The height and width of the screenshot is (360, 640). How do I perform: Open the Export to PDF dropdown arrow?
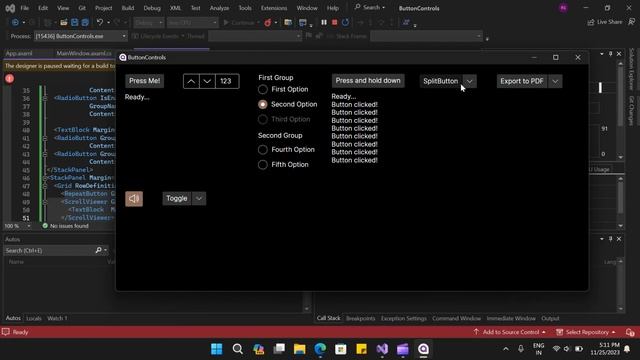click(555, 81)
